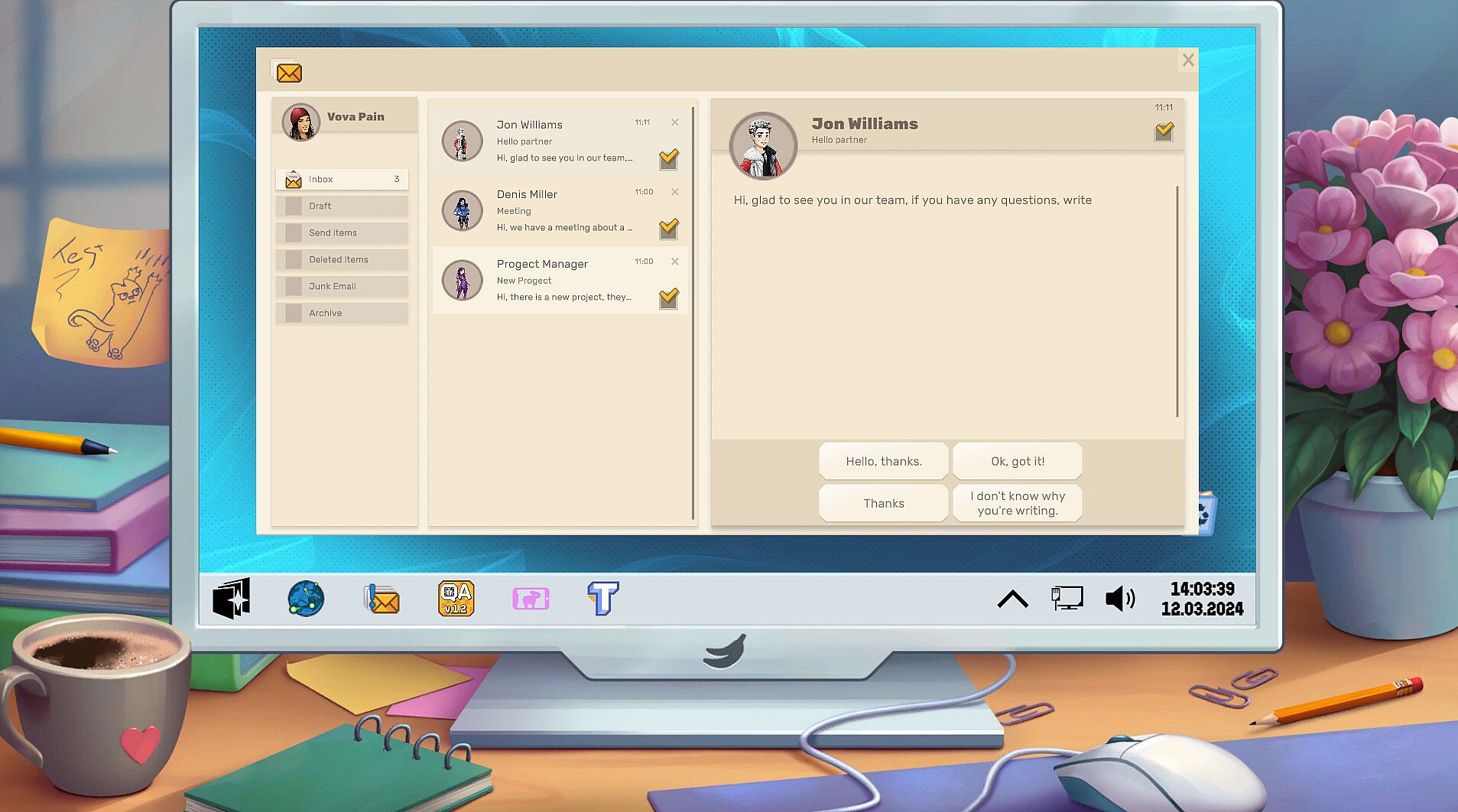This screenshot has height=812, width=1458.
Task: Click Denis Miller's avatar in message list
Action: click(462, 210)
